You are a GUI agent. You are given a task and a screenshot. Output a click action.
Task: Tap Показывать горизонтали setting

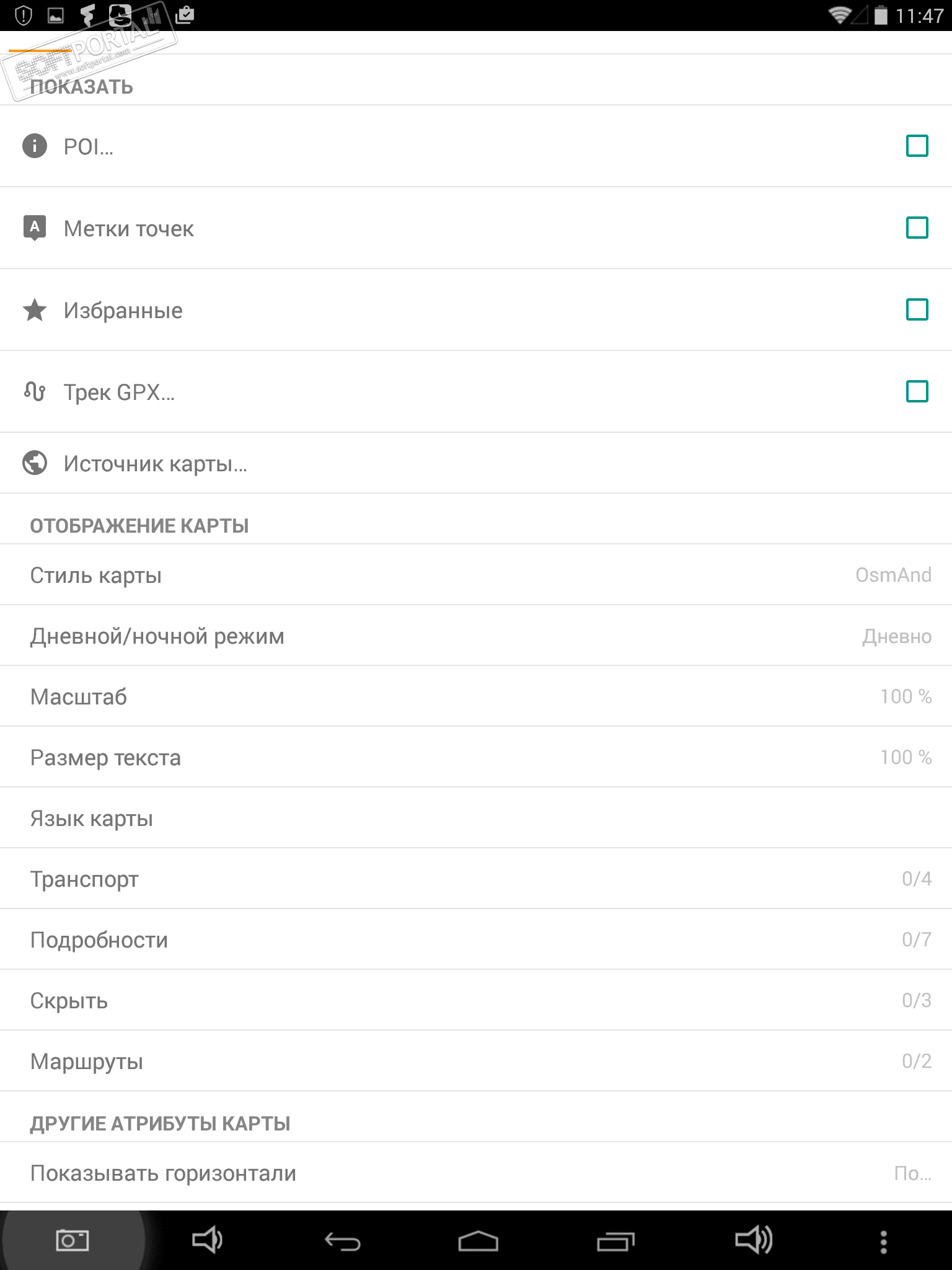point(476,1173)
